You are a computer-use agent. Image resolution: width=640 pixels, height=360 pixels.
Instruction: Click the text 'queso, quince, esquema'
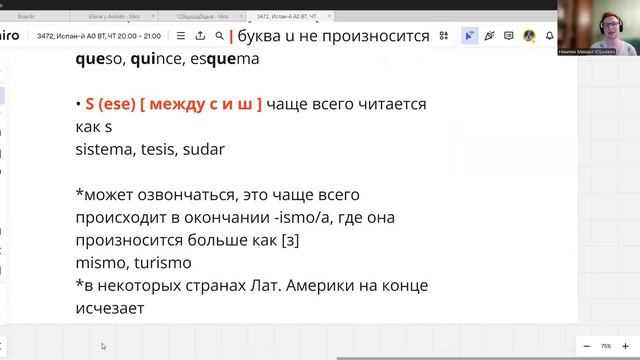click(167, 59)
